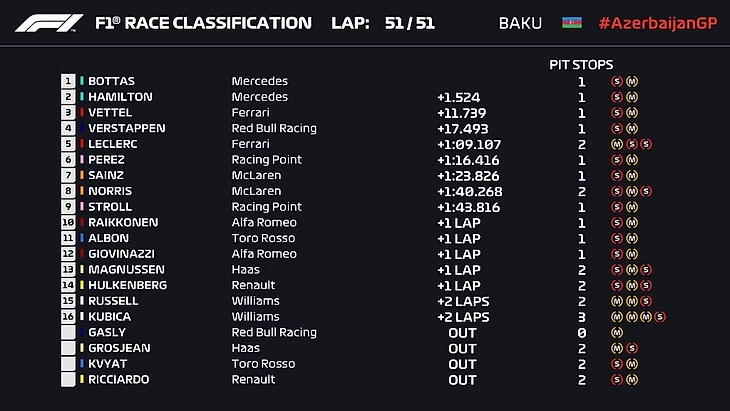Screen dimensions: 730x411
Task: Click the first soft tyre icon for Hamilton
Action: (x=617, y=97)
